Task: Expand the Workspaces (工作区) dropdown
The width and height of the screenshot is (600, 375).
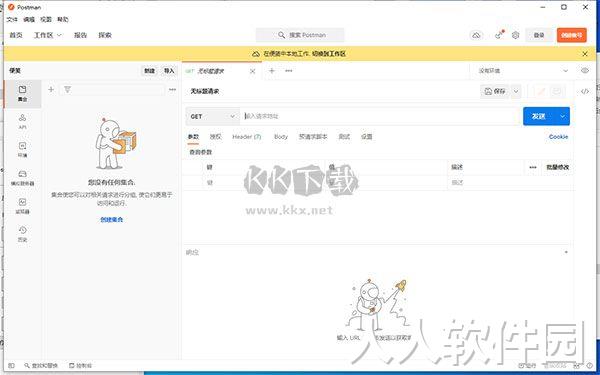Action: coord(48,35)
